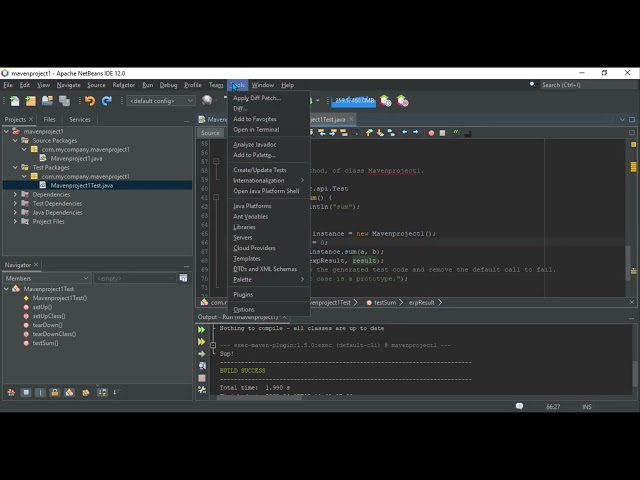Image resolution: width=640 pixels, height=480 pixels.
Task: Toggle Sort by Source down-arrow in Navigator
Action: 115,392
